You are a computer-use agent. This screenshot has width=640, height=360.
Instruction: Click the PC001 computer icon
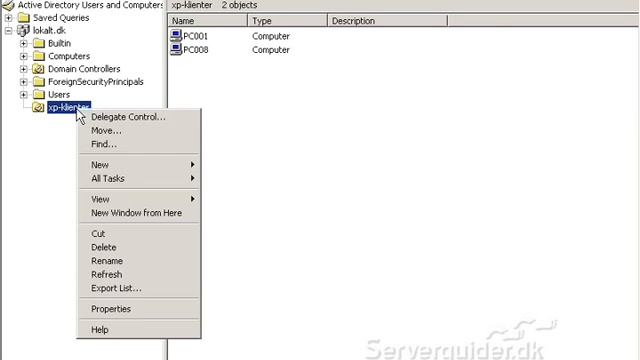click(176, 36)
